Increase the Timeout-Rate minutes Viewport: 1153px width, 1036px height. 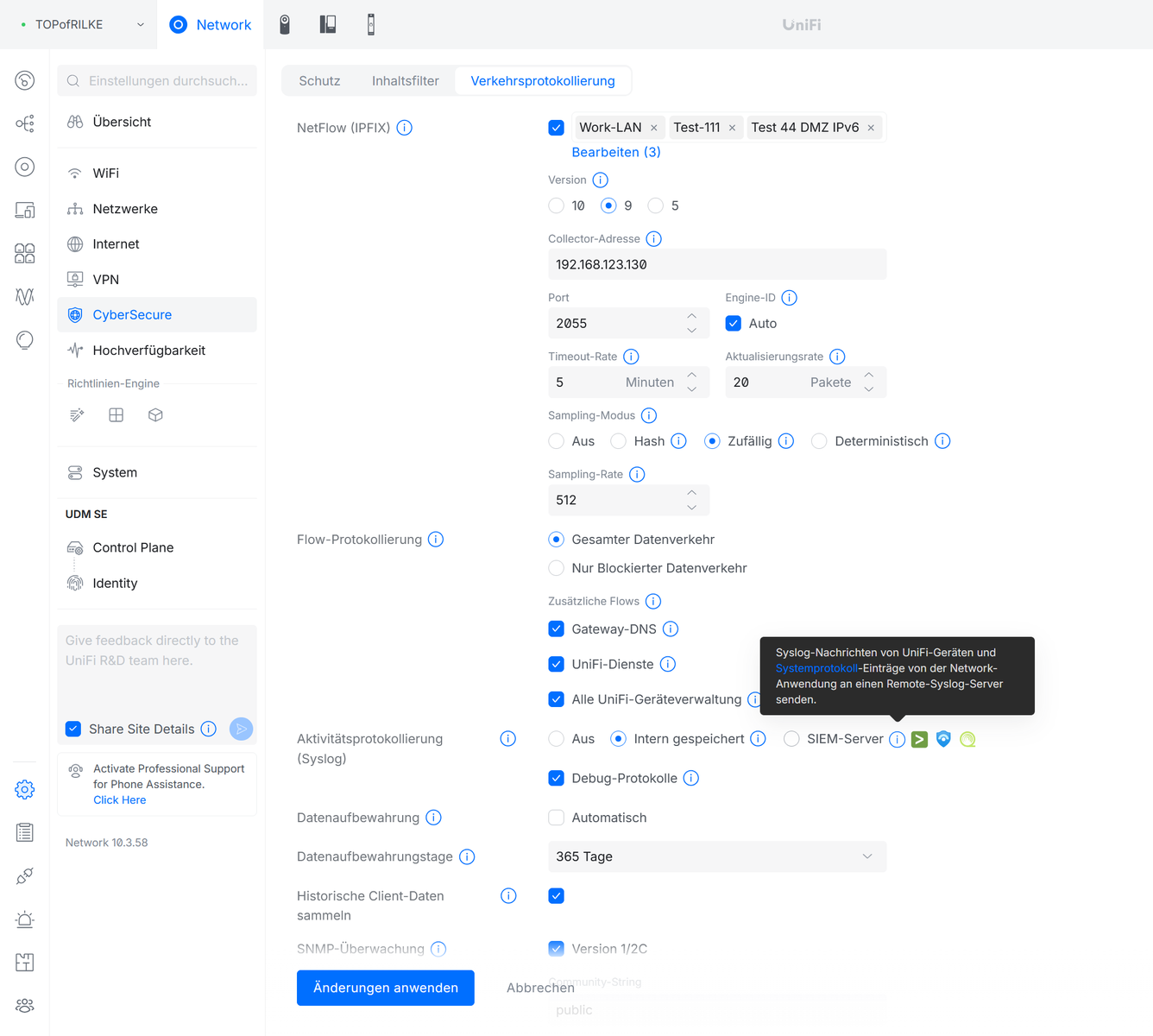coord(692,375)
